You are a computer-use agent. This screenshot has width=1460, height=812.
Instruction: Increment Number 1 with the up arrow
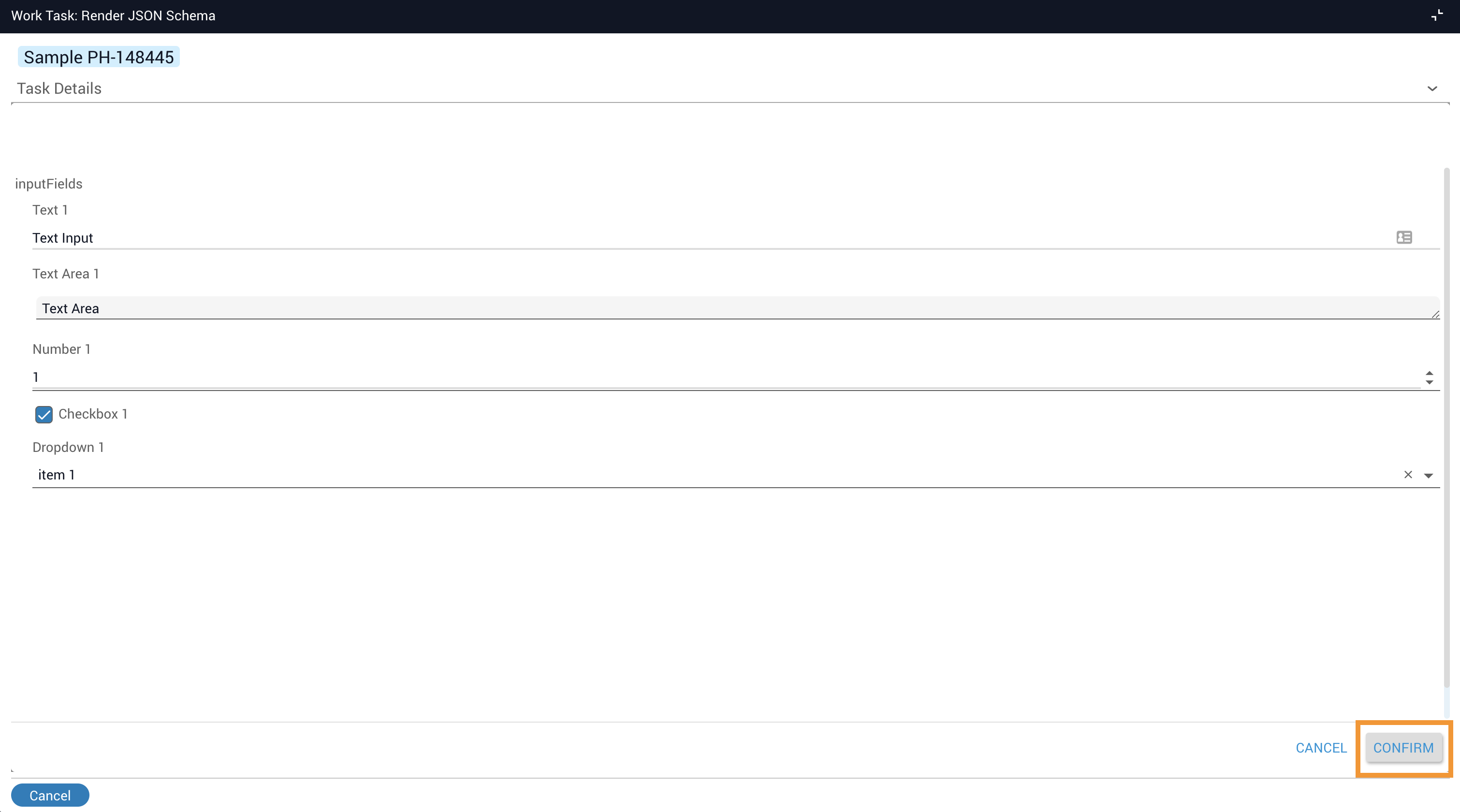point(1430,373)
